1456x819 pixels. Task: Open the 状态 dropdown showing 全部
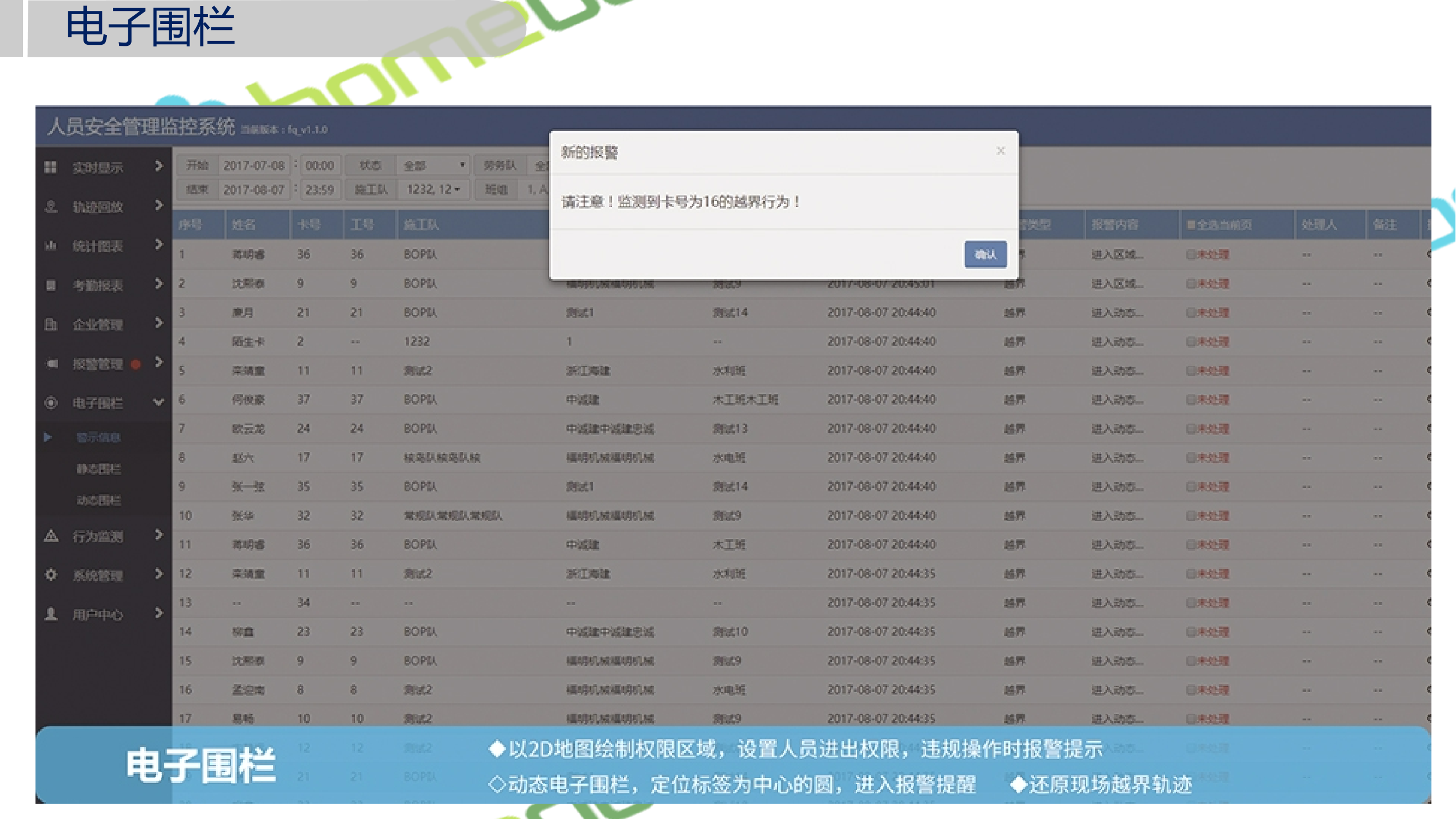[x=433, y=165]
